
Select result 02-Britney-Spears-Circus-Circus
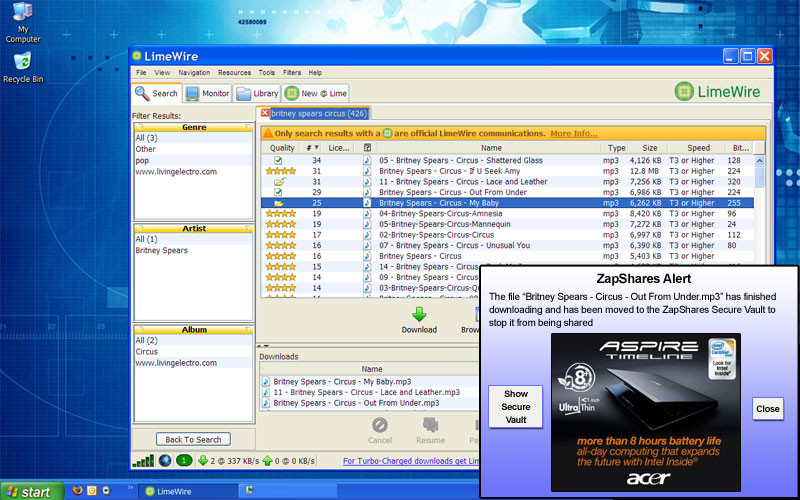(x=436, y=235)
